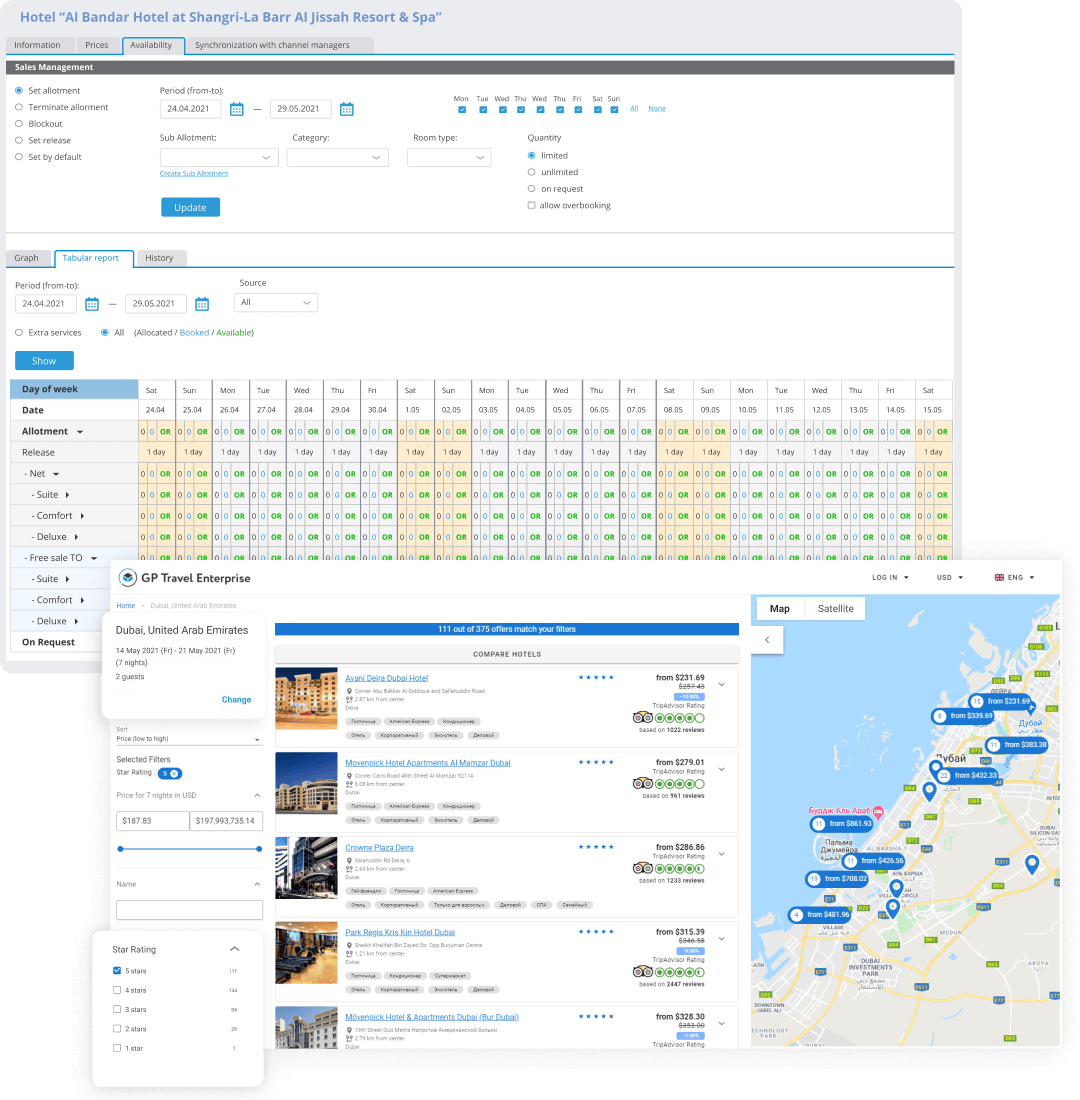Choose unlimited quantity
This screenshot has width=1080, height=1100.
tap(531, 172)
